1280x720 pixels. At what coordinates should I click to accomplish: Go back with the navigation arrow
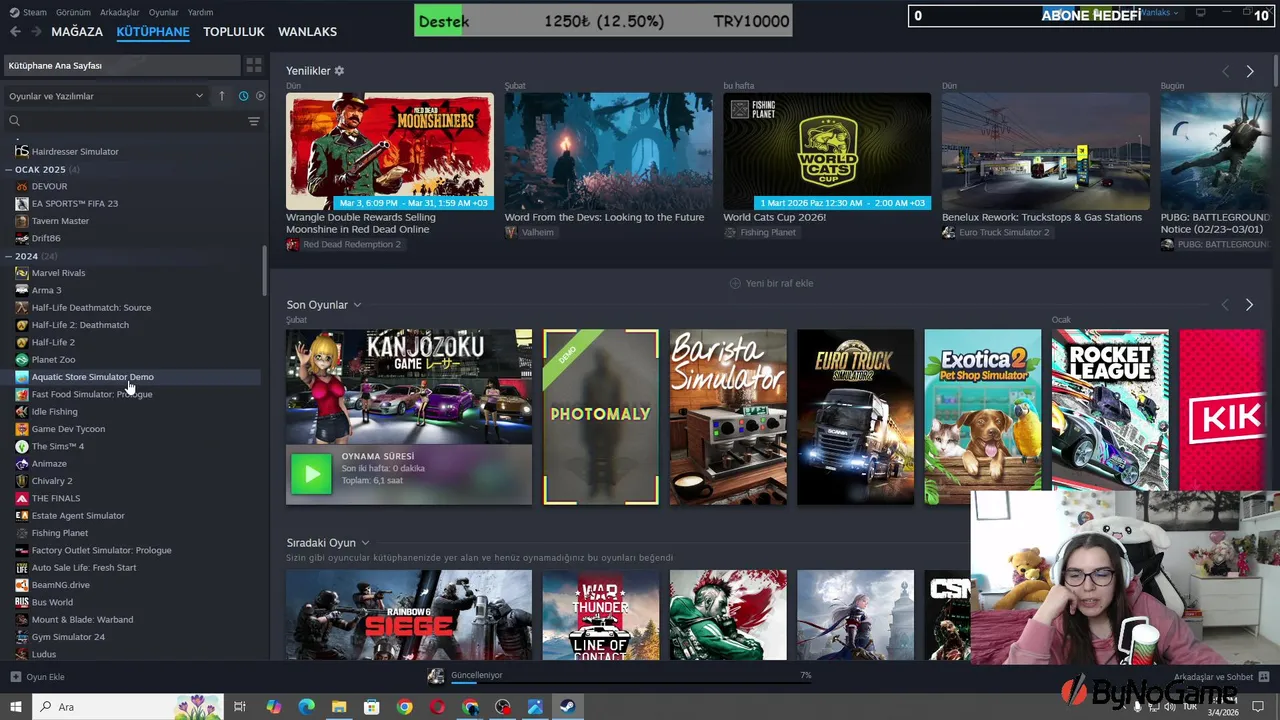tap(15, 31)
